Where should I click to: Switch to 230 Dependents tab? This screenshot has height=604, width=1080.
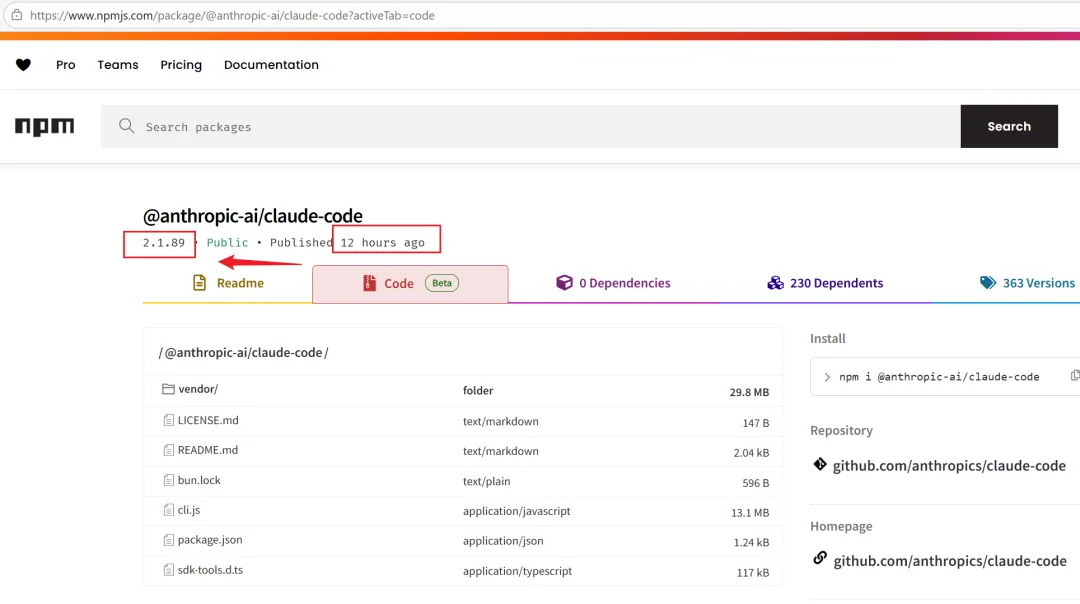tap(824, 283)
